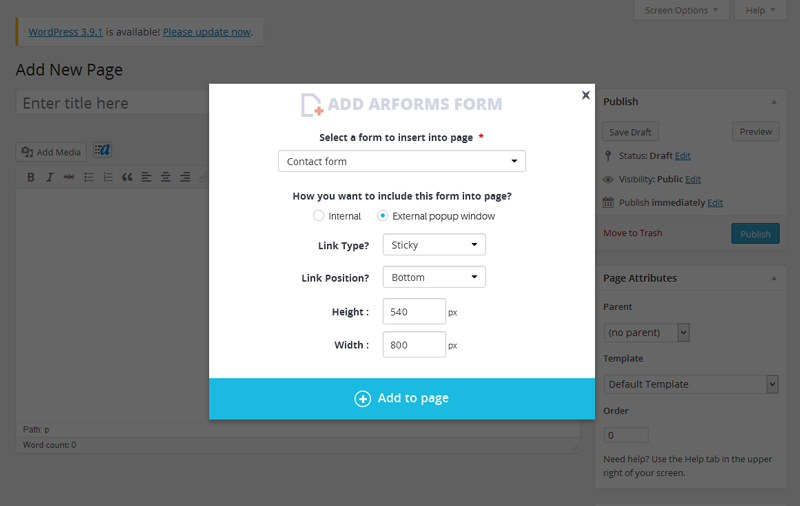
Task: Click the plus icon in Add to page bar
Action: (363, 398)
